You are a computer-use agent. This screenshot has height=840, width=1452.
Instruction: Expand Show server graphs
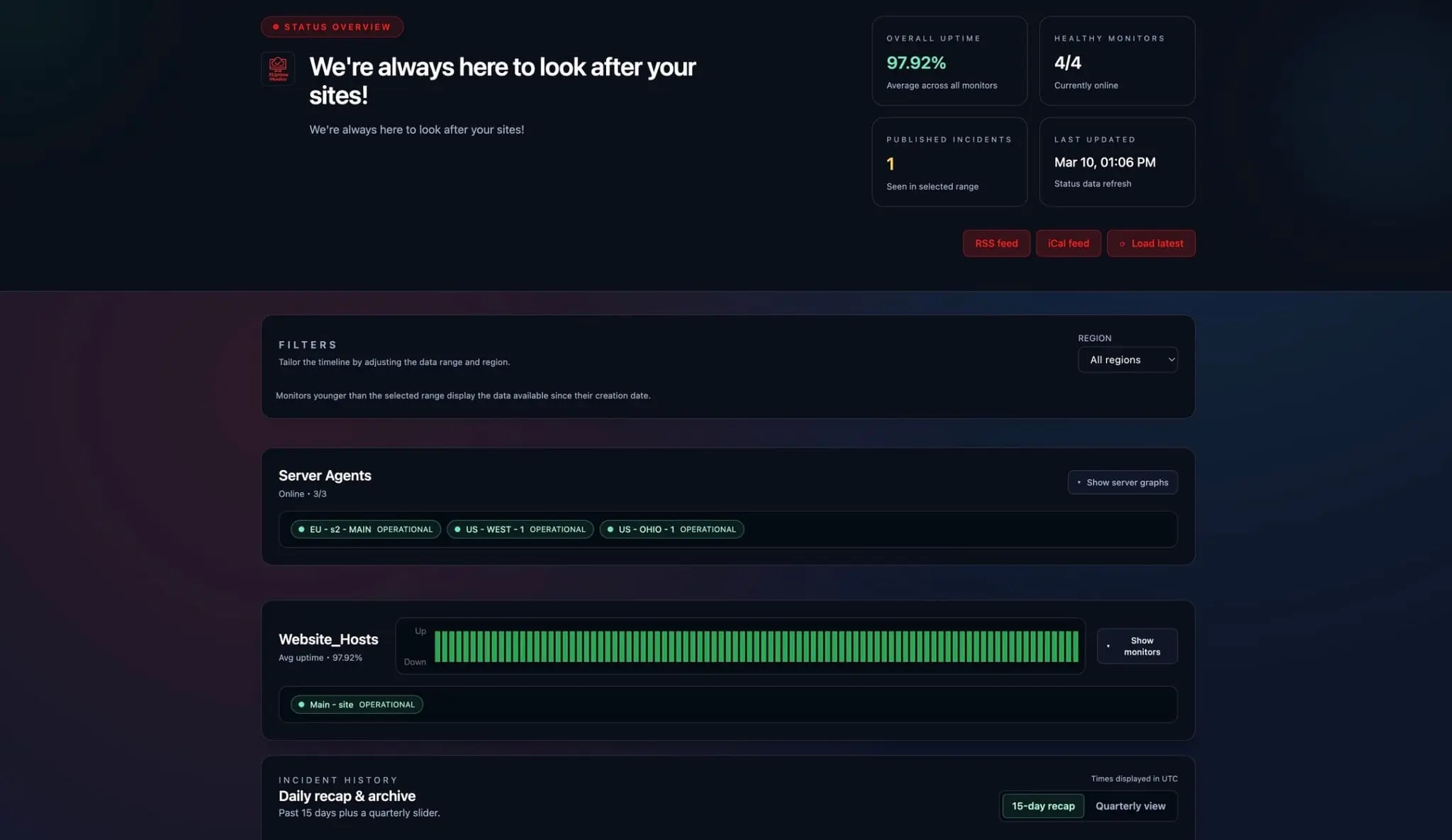(x=1122, y=482)
